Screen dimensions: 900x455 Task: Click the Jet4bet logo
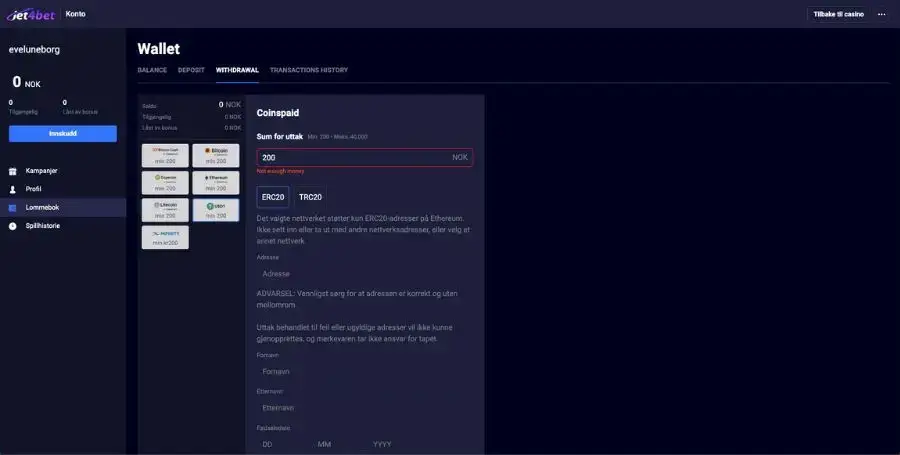pos(30,14)
